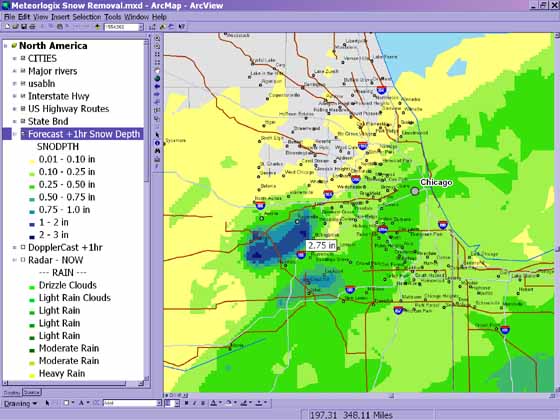The height and width of the screenshot is (420, 560).
Task: Click the 2.75 in map tip label
Action: (321, 245)
